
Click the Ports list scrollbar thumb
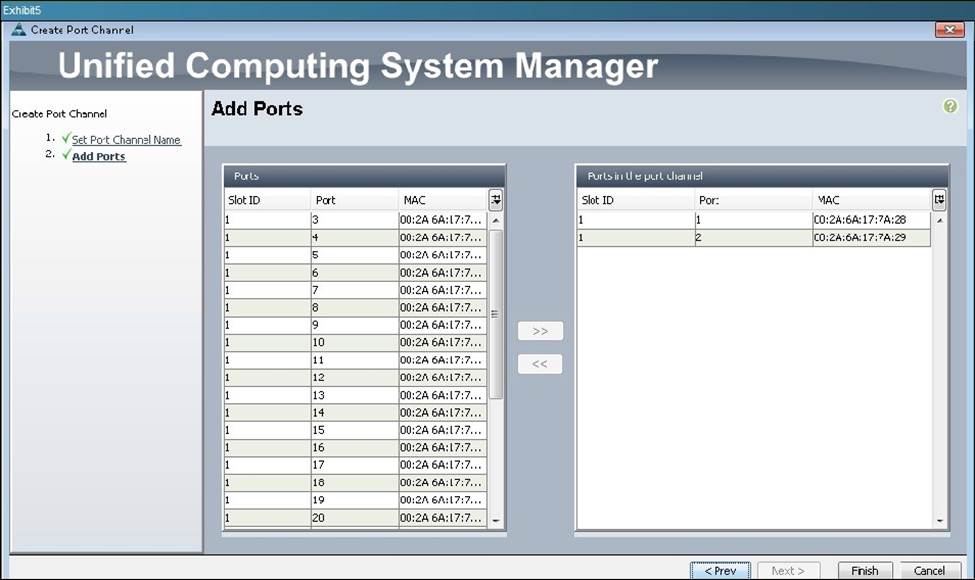pyautogui.click(x=496, y=314)
